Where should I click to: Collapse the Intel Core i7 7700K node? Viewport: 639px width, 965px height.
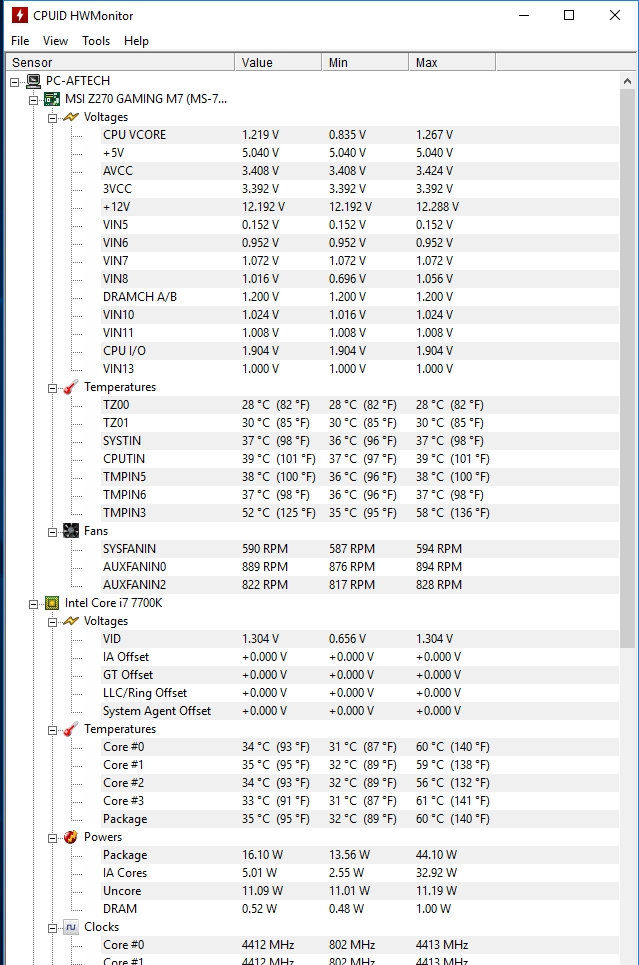click(x=33, y=603)
